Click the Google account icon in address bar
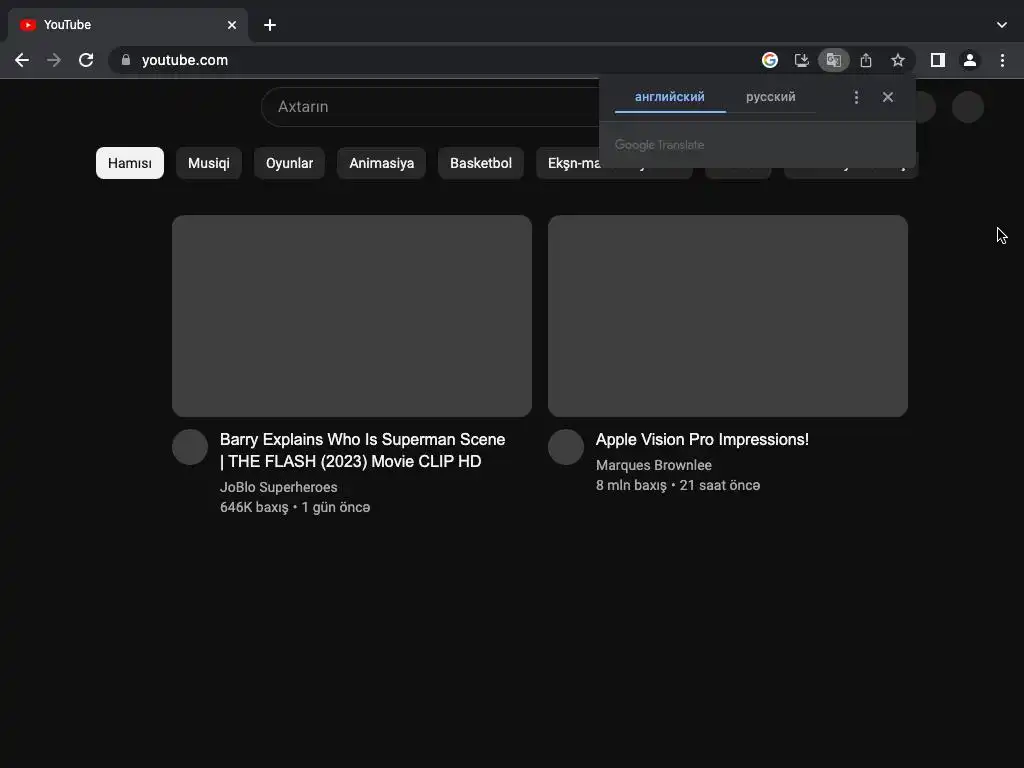This screenshot has width=1024, height=768. (x=770, y=60)
